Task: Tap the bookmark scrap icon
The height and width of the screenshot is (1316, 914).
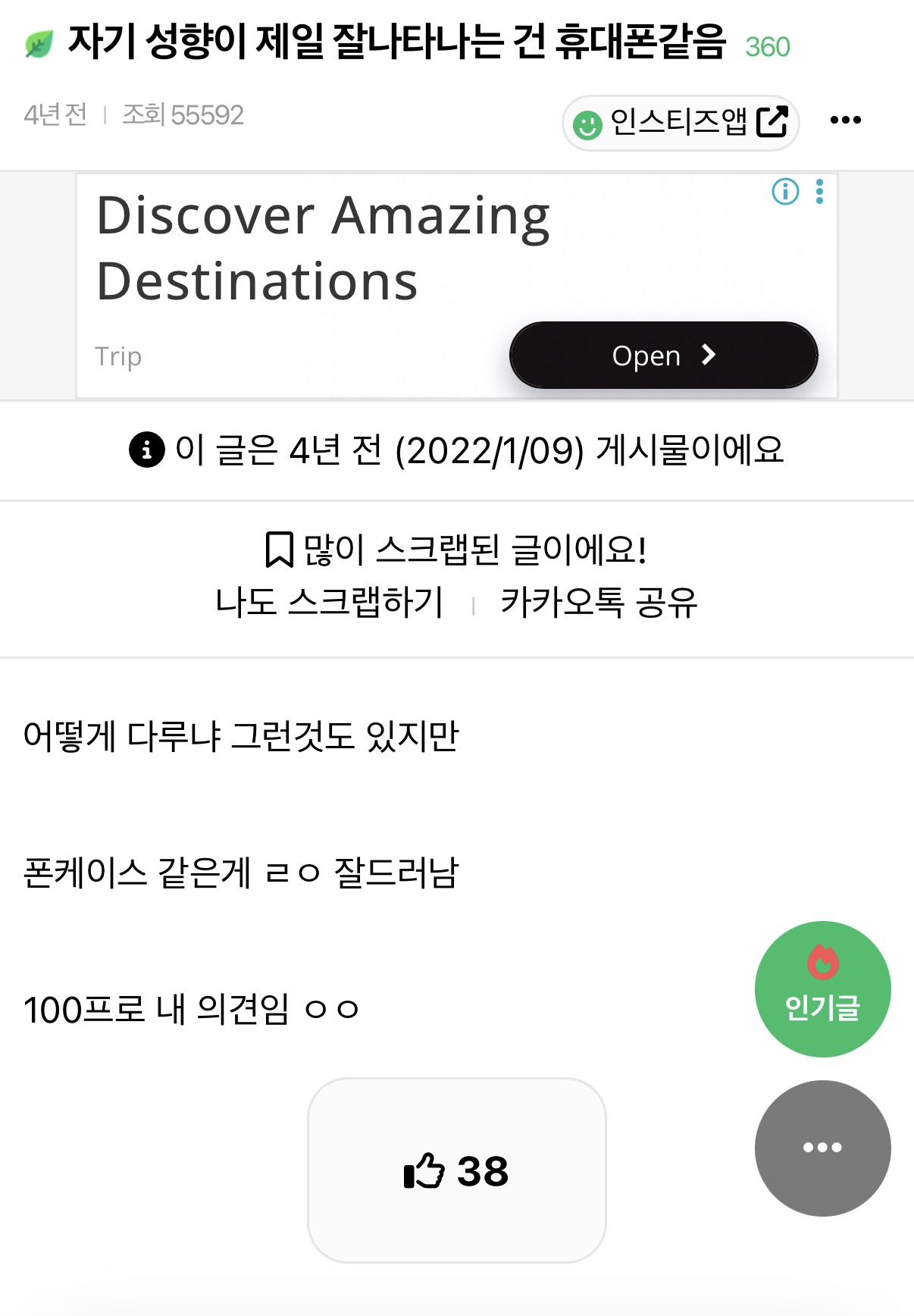Action: [279, 550]
